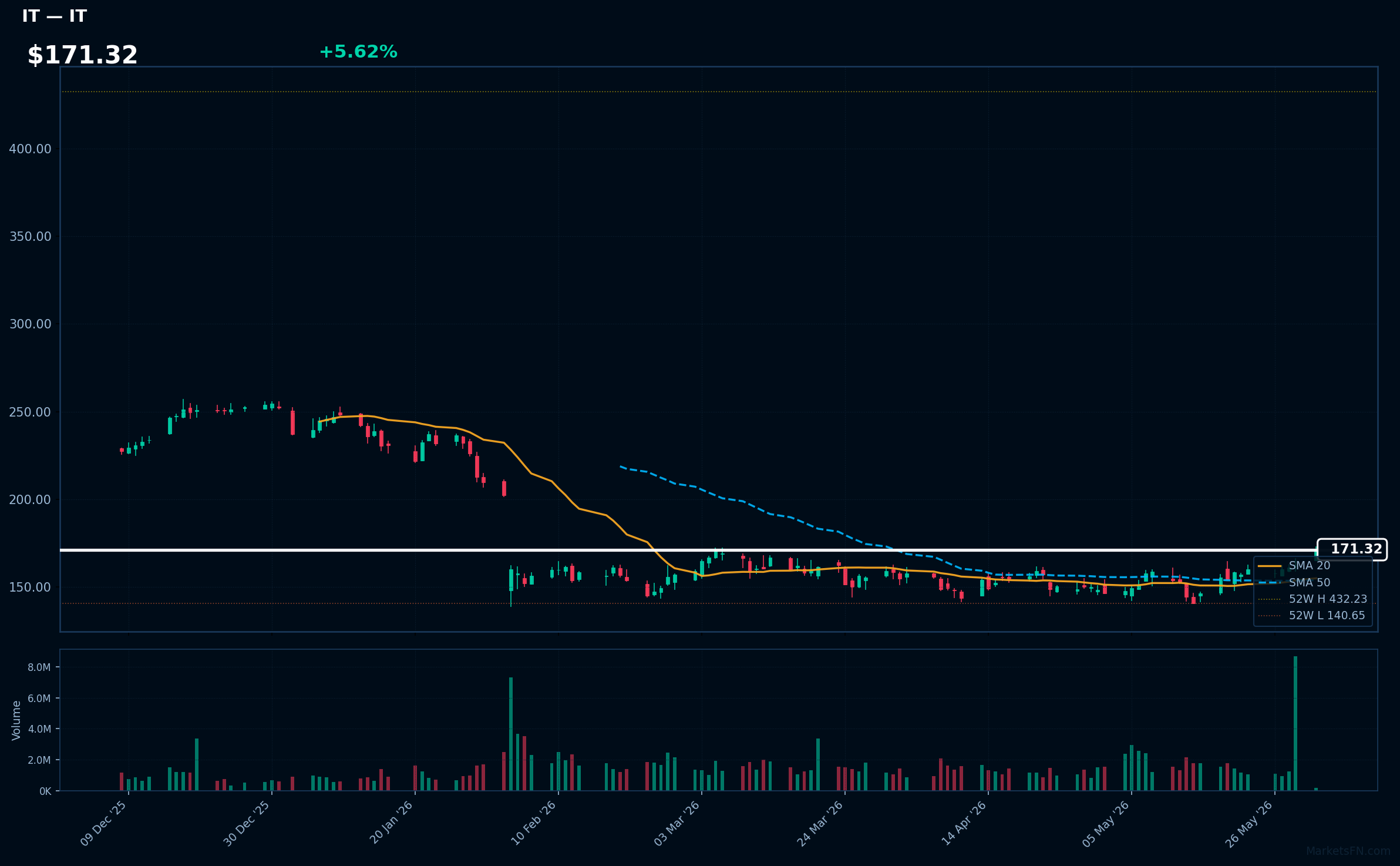Click the 7M volume spike bar before 10 Feb

click(x=511, y=734)
